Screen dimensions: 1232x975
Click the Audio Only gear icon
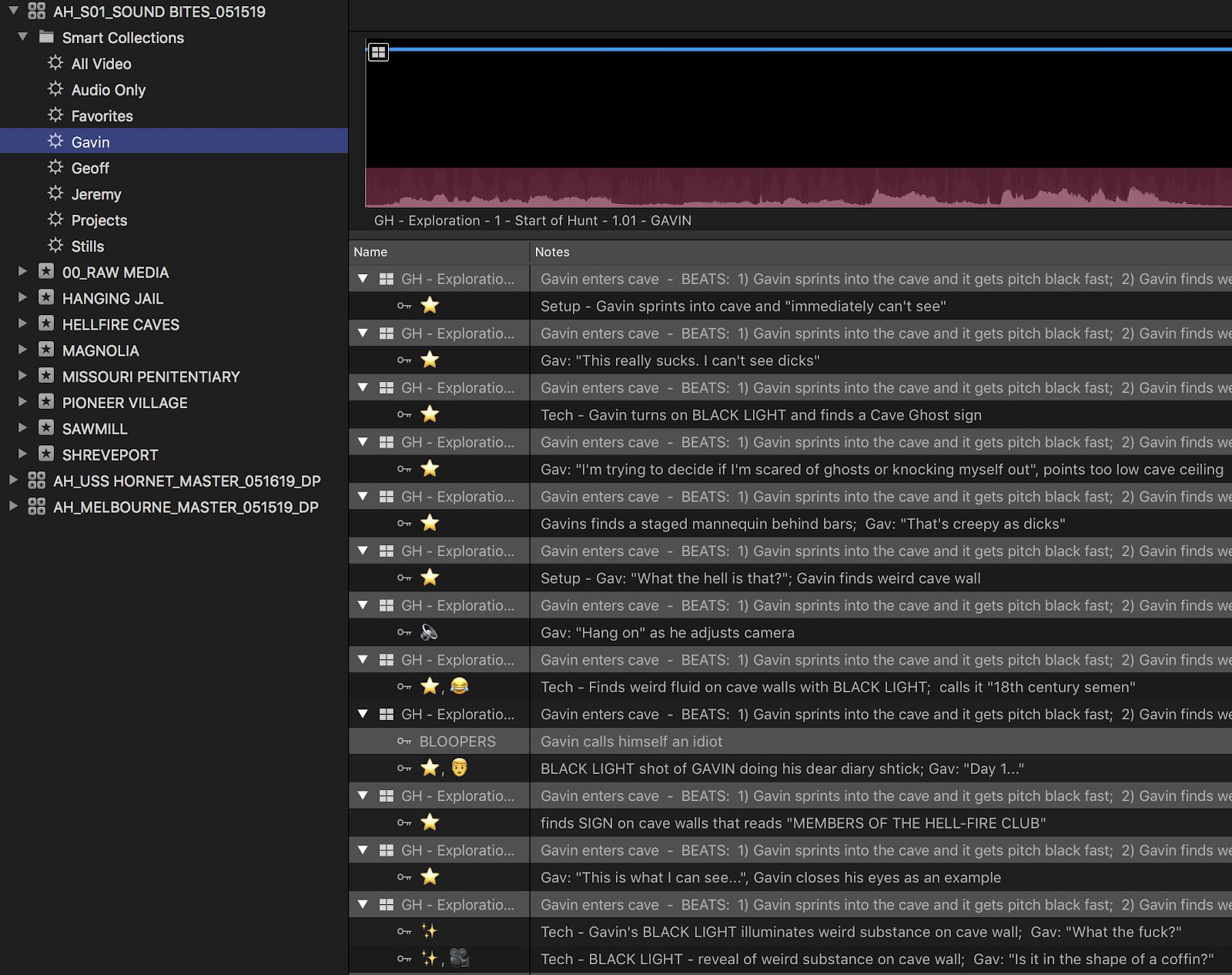55,89
